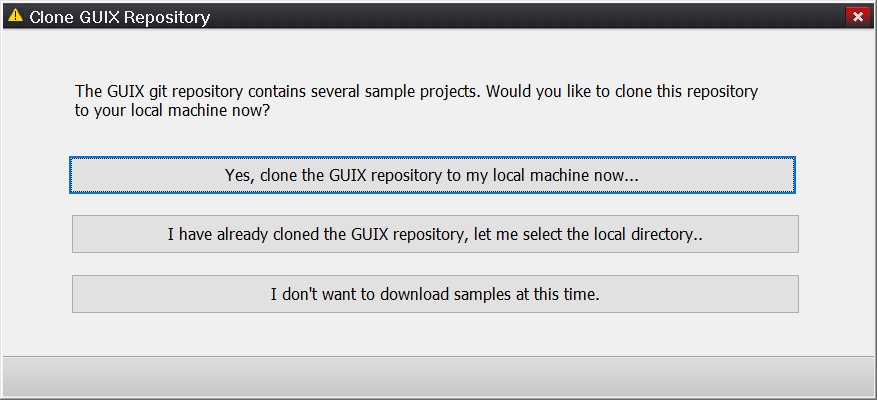Browse for an existing GUIX repository directory
Viewport: 877px width, 400px height.
(435, 234)
